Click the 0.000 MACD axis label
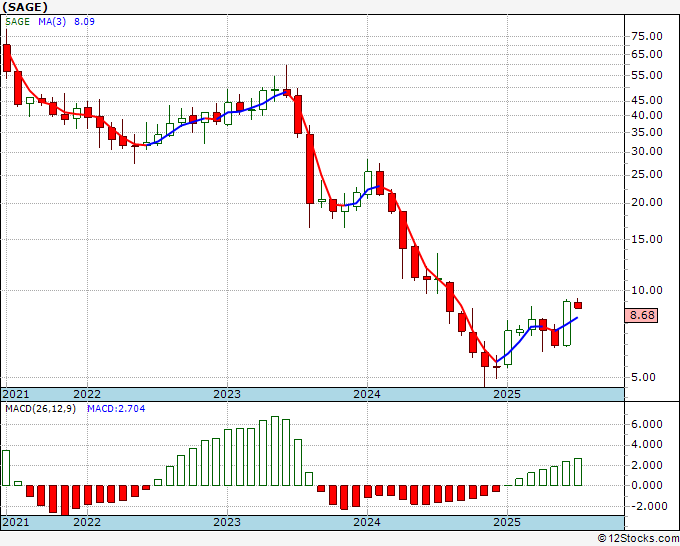The height and width of the screenshot is (546, 680). (648, 485)
